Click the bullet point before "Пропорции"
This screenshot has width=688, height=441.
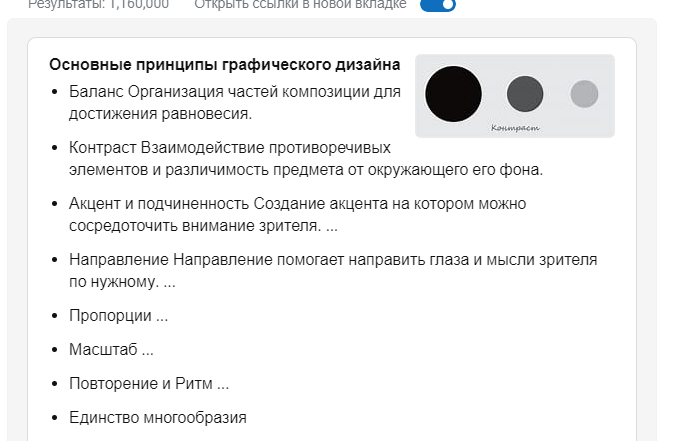coord(54,317)
